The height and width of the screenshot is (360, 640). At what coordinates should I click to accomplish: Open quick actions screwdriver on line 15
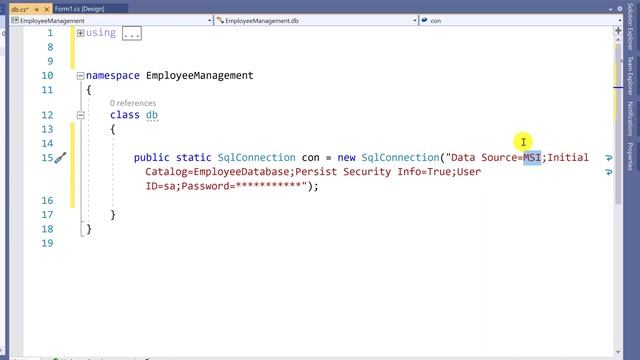point(60,158)
